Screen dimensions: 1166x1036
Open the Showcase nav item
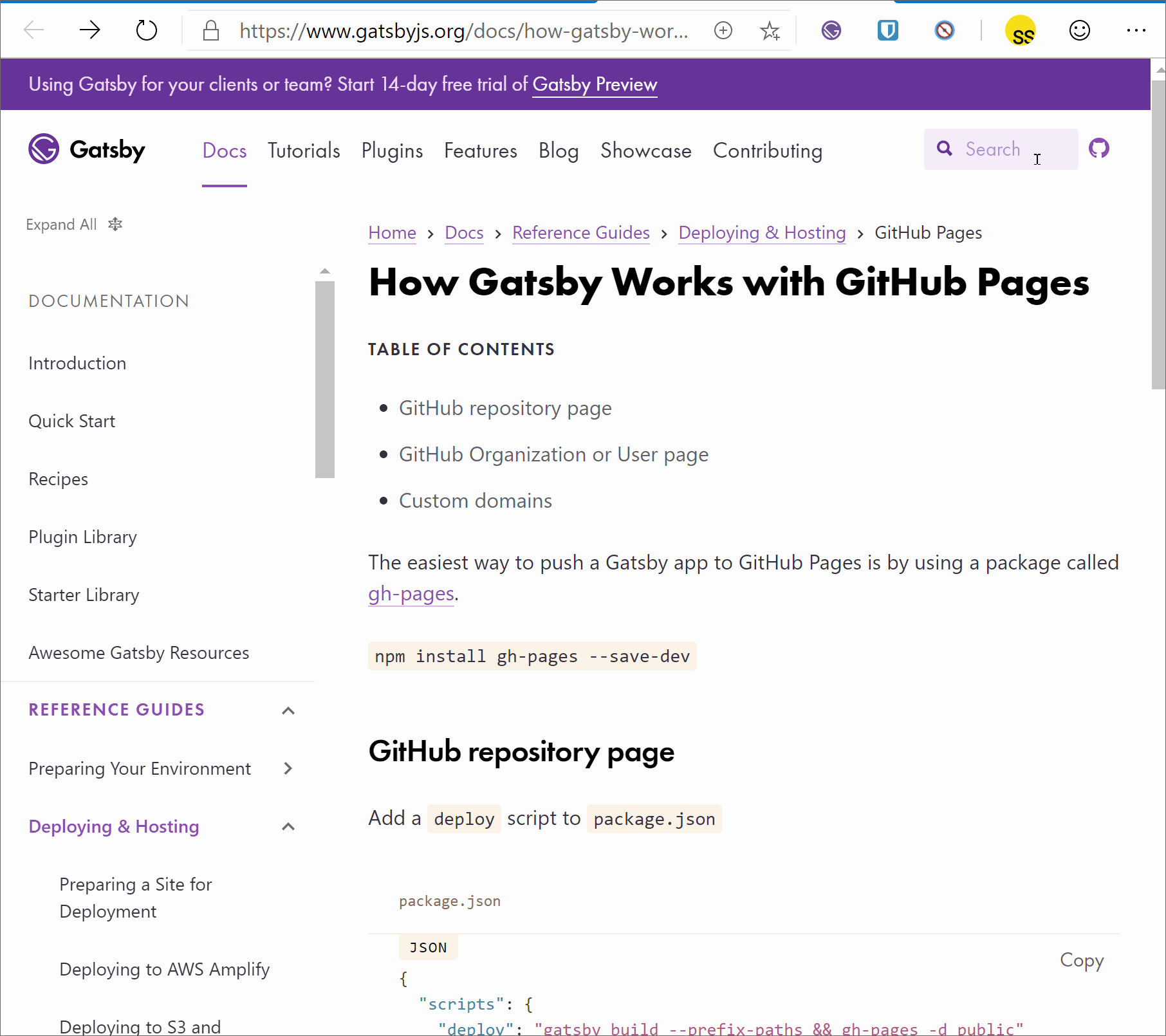646,151
